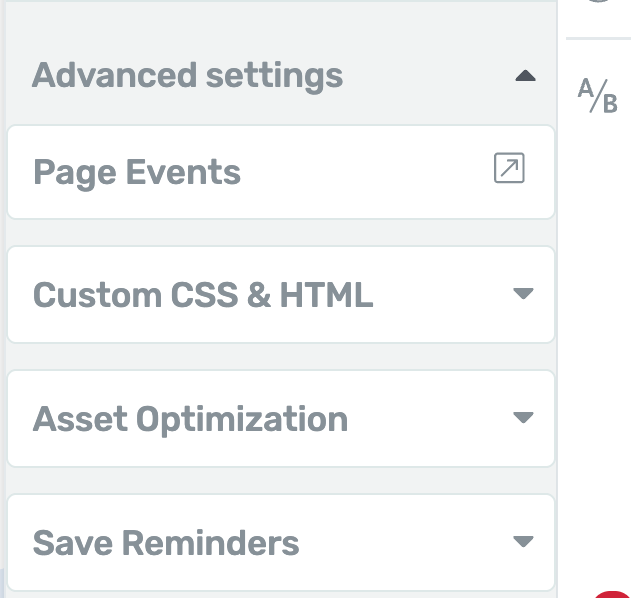The height and width of the screenshot is (598, 638).
Task: Click blank space inside Page Events card
Action: click(x=366, y=172)
